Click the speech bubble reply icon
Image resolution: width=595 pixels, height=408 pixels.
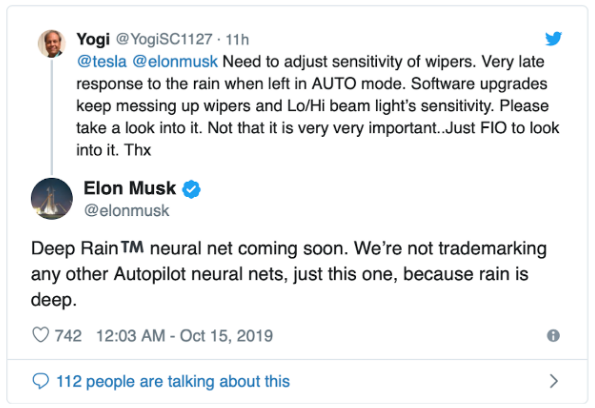pyautogui.click(x=41, y=381)
